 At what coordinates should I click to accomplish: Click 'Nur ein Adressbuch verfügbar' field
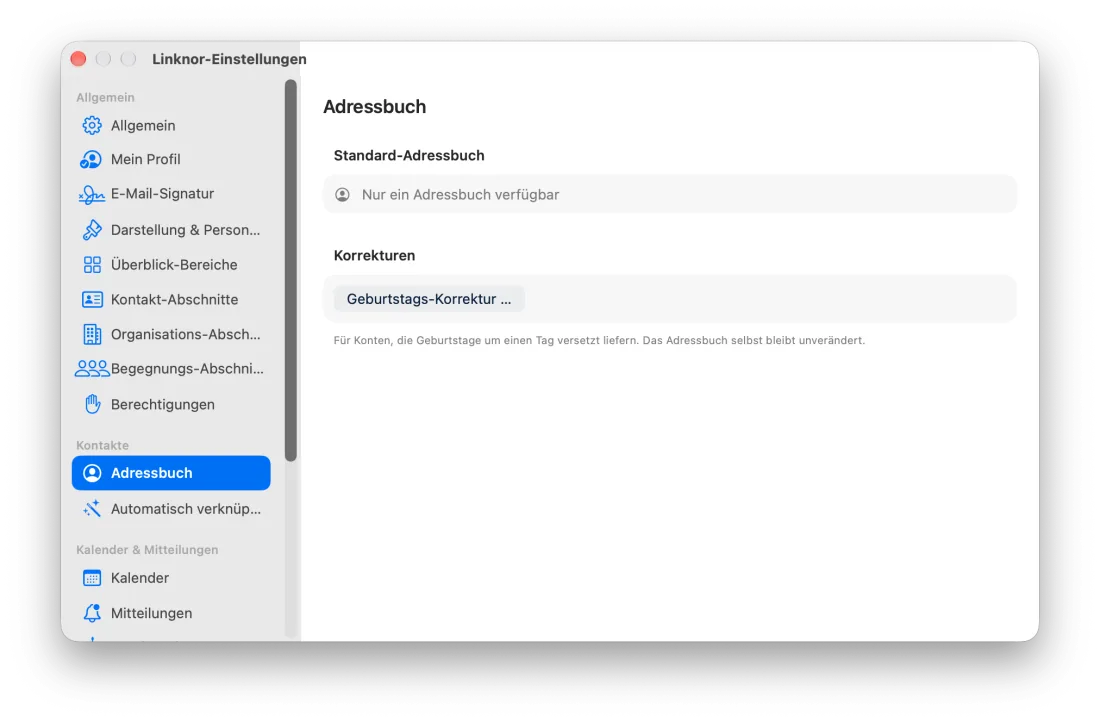coord(670,194)
